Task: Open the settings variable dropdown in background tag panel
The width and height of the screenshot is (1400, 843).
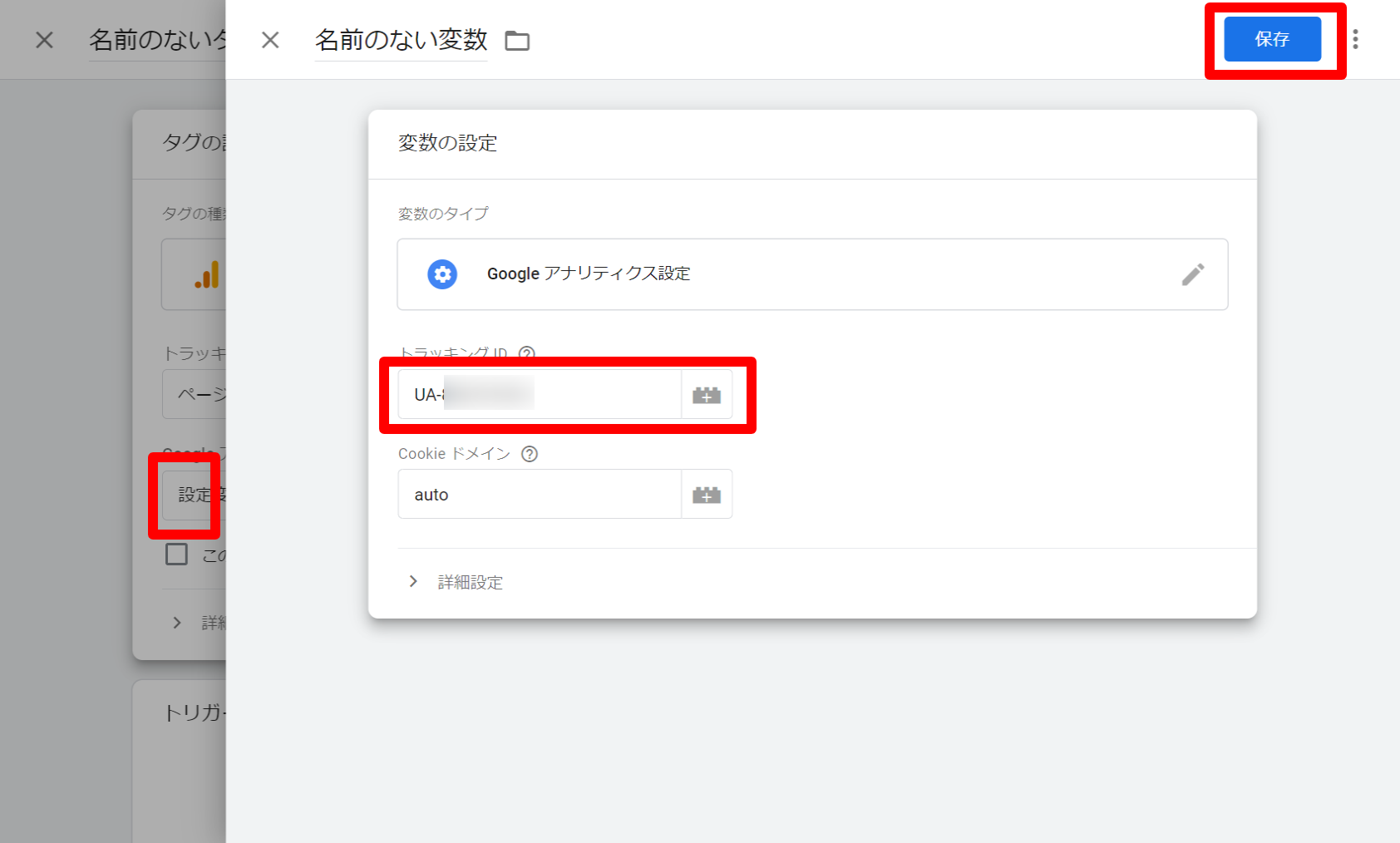Action: click(195, 495)
